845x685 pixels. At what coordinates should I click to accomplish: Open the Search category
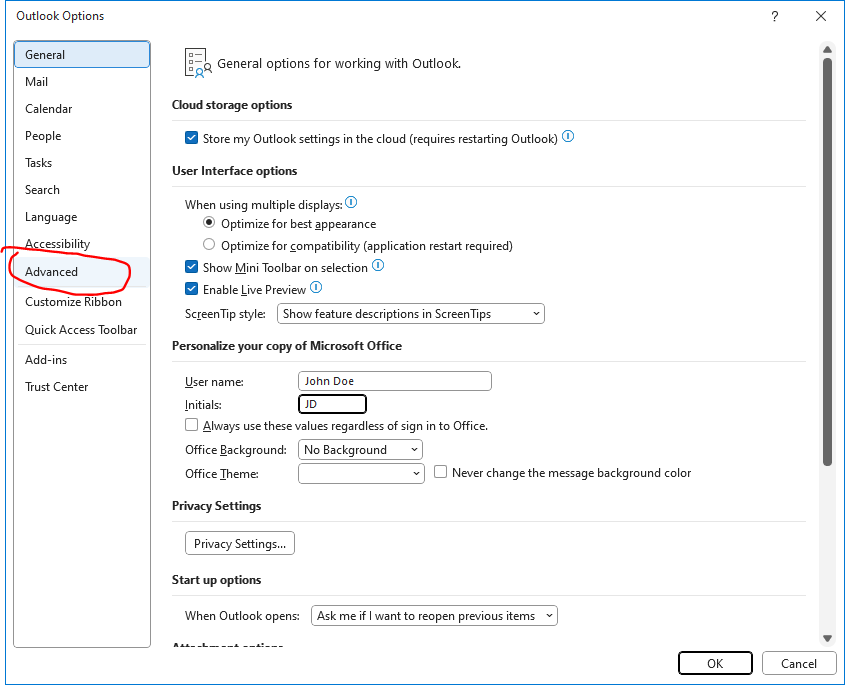(82, 190)
